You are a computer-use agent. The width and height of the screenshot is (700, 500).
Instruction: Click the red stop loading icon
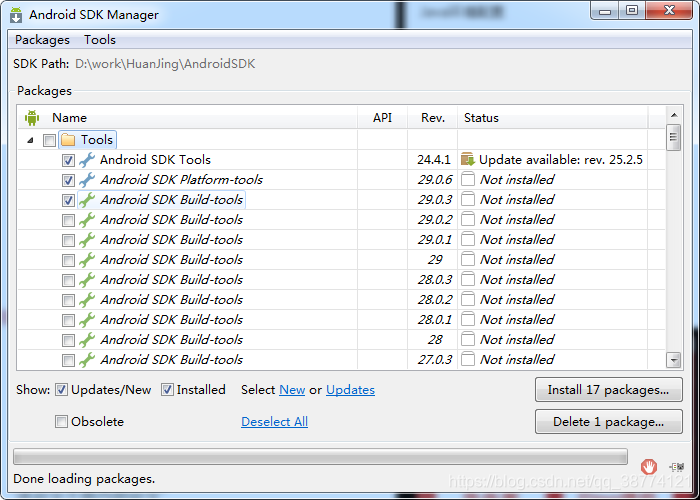[649, 467]
